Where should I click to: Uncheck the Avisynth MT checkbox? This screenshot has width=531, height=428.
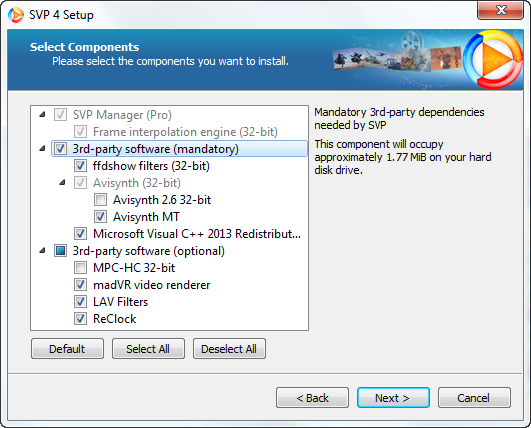click(x=101, y=217)
